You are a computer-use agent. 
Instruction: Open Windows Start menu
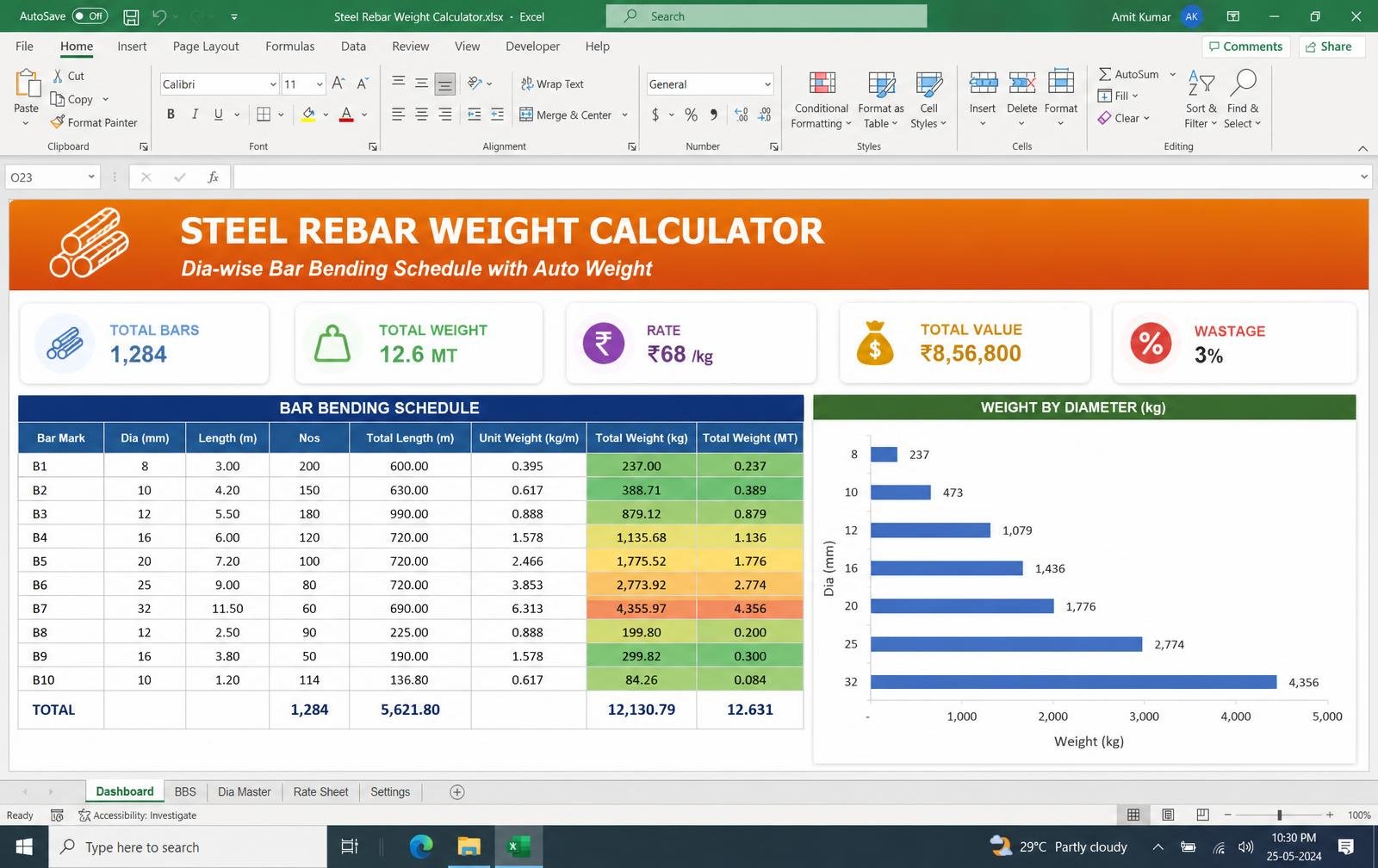[x=24, y=847]
